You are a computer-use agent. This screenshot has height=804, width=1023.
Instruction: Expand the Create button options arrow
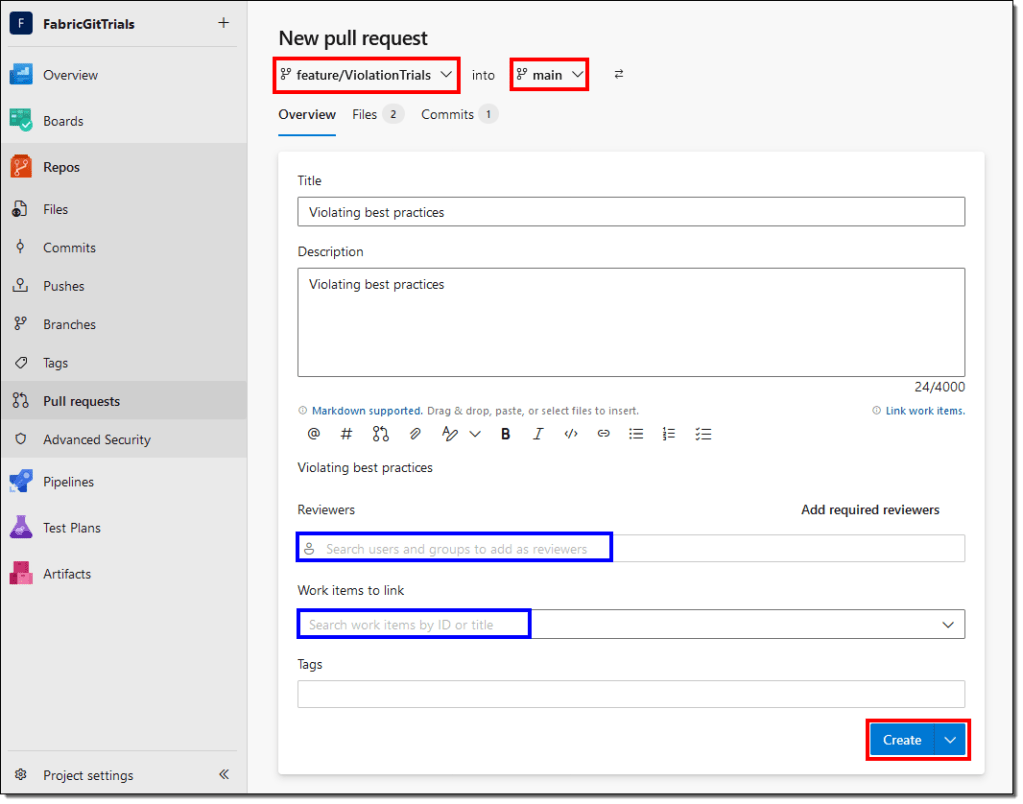pos(950,740)
